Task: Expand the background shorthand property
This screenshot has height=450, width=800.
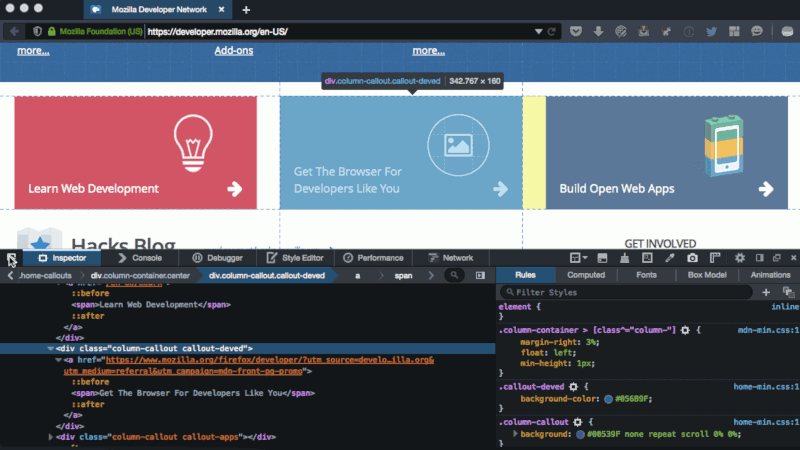Action: pos(515,434)
